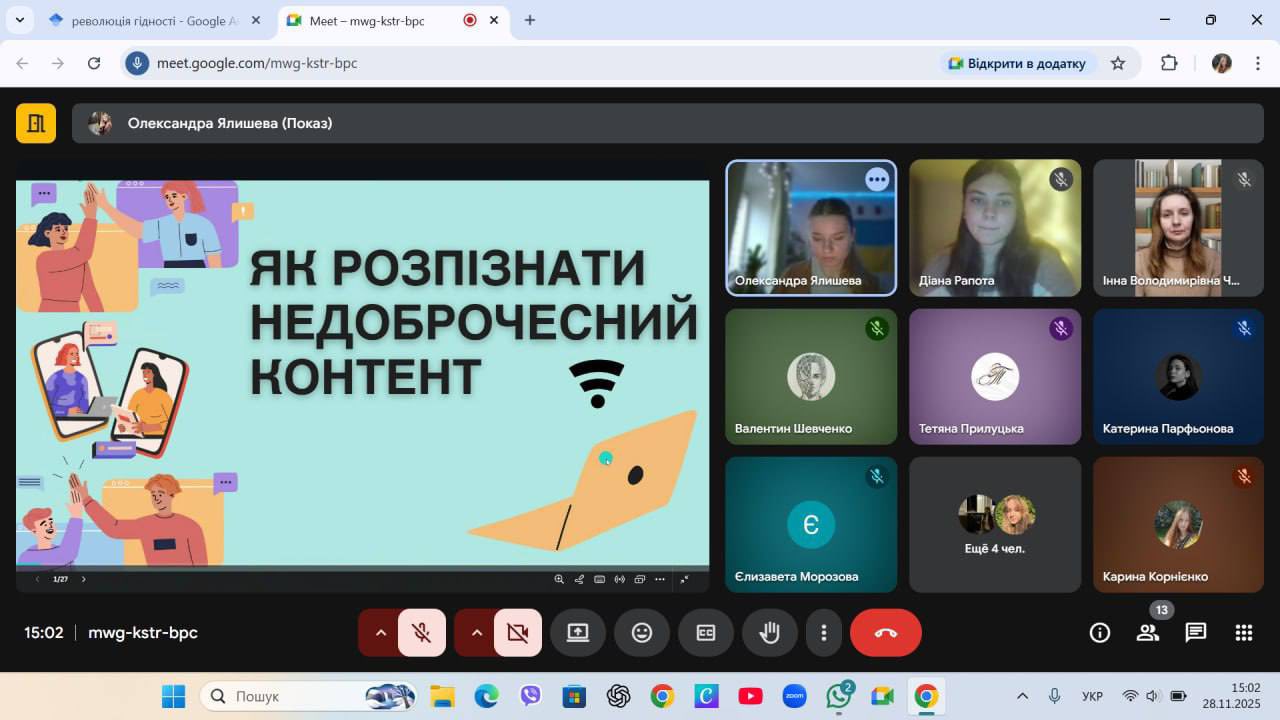Expand microphone audio settings chevron
This screenshot has width=1280, height=720.
(x=380, y=633)
